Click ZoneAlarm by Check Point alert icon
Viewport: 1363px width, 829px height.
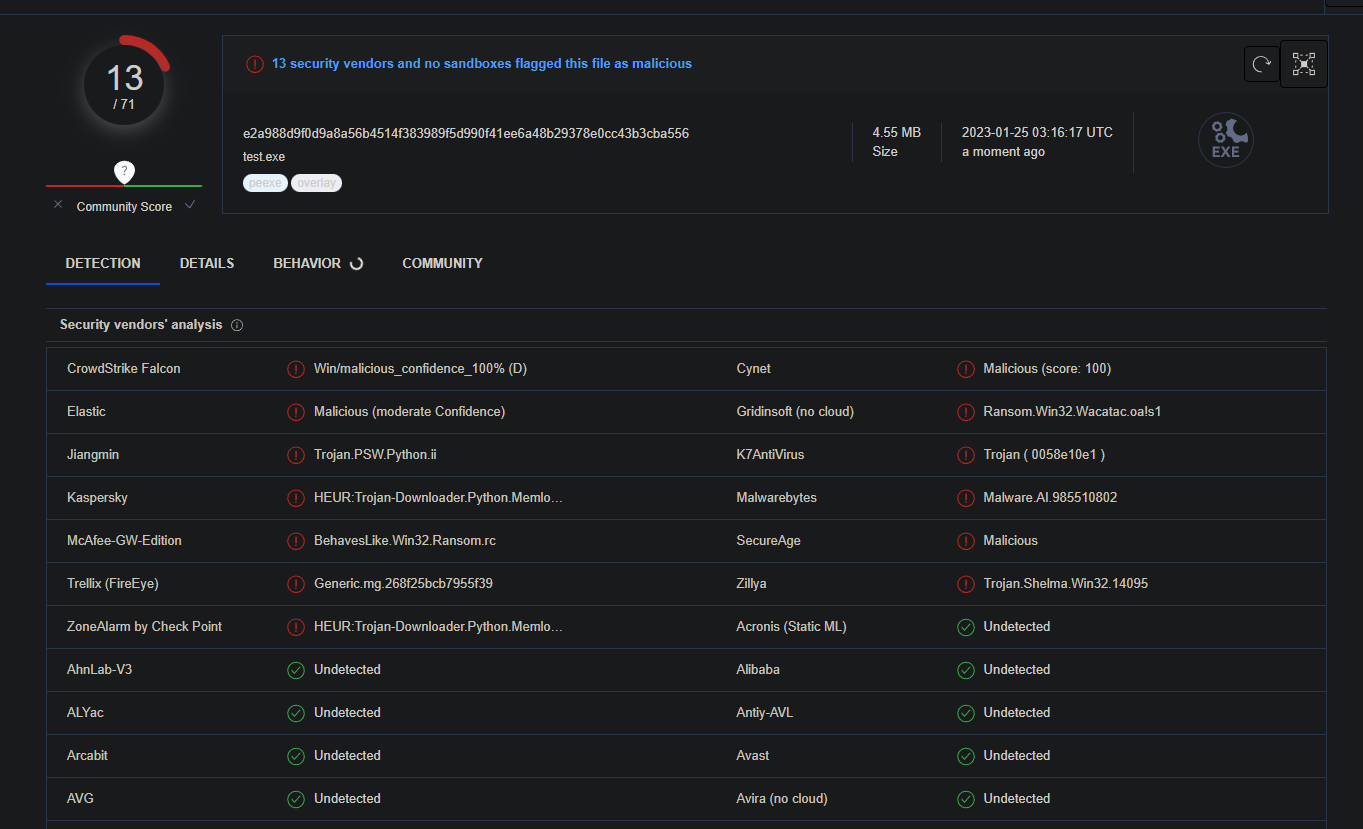(x=296, y=627)
